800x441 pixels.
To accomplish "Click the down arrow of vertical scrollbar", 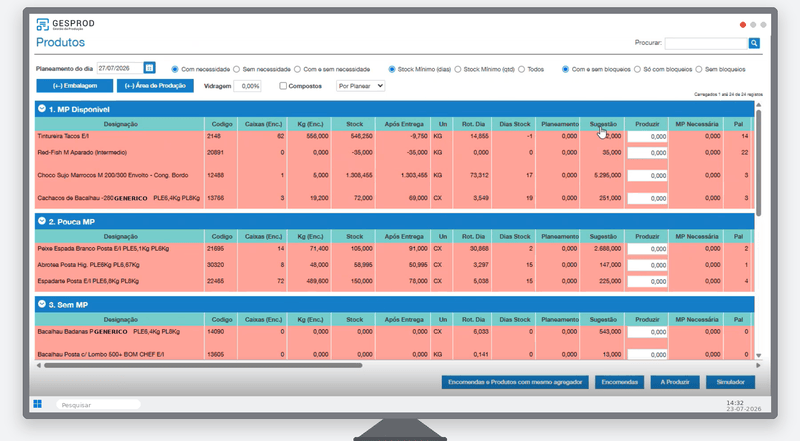I will [759, 356].
